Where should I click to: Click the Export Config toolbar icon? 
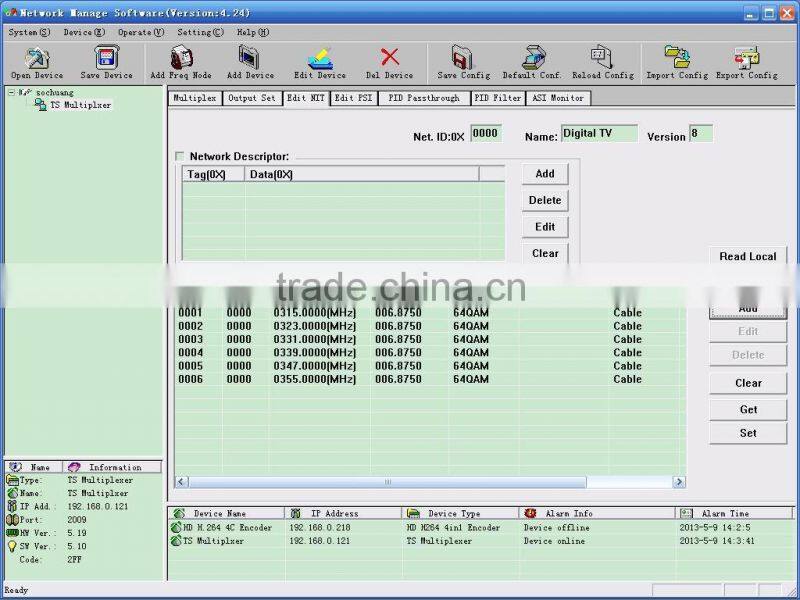click(747, 57)
